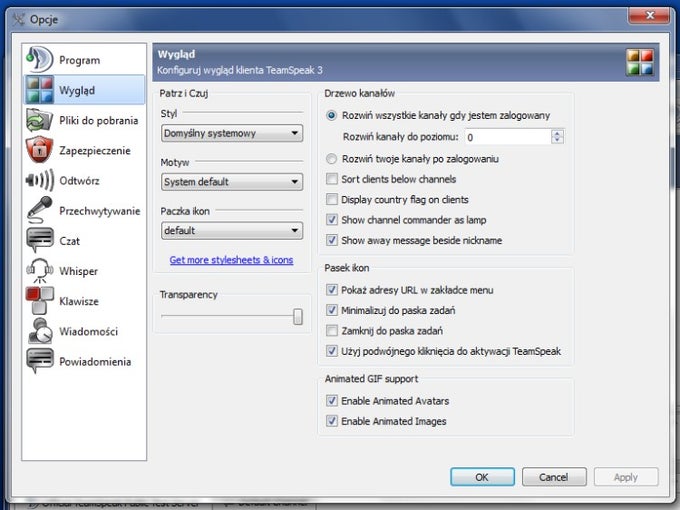This screenshot has height=510, width=680.
Task: Open the Styl dropdown Domyślny systemowy
Action: pyautogui.click(x=232, y=133)
